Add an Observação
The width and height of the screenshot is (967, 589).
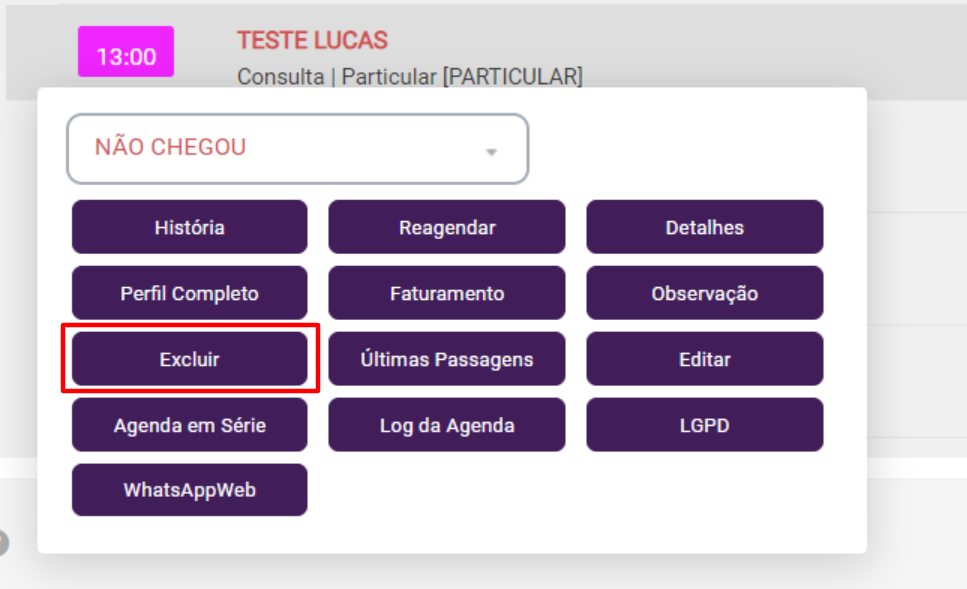(x=705, y=293)
